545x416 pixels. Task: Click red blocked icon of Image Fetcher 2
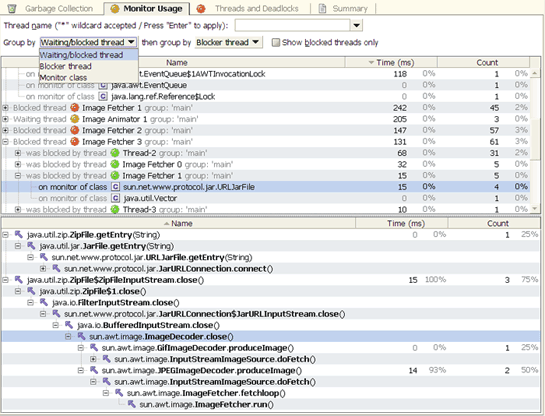74,130
